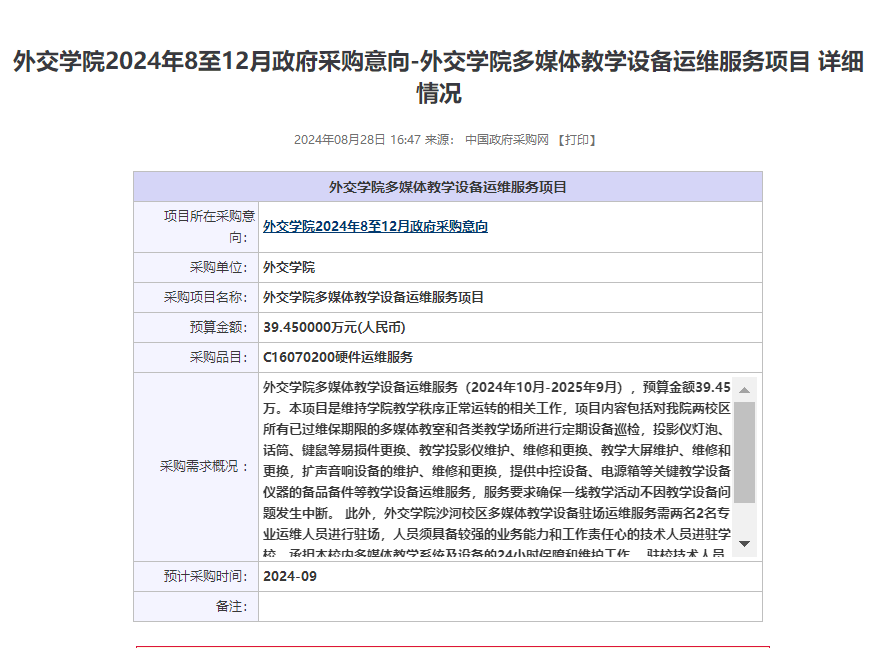Click the scrollbar thumb in the requirements box

(744, 450)
